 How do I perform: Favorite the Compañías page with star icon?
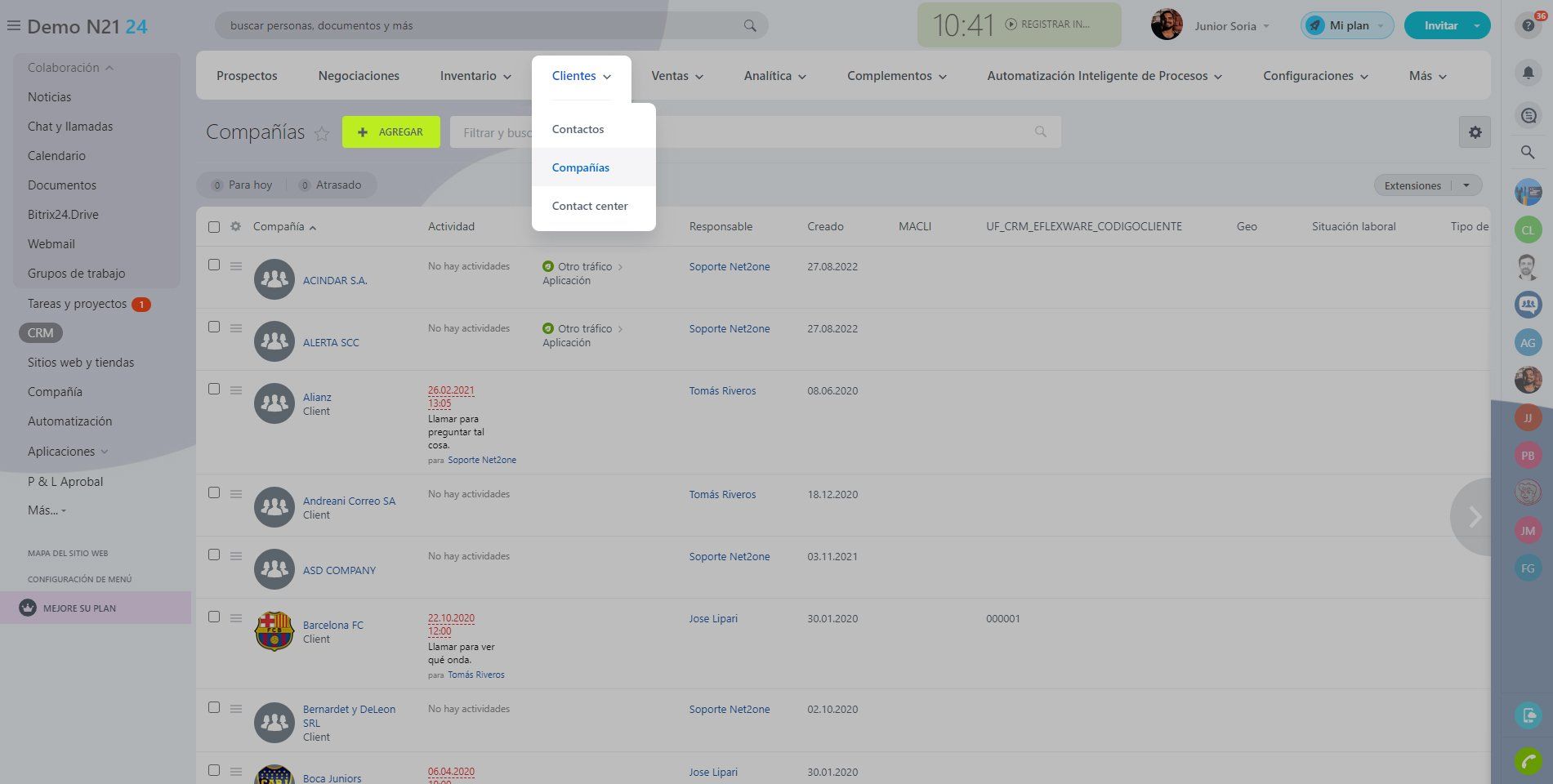(322, 134)
